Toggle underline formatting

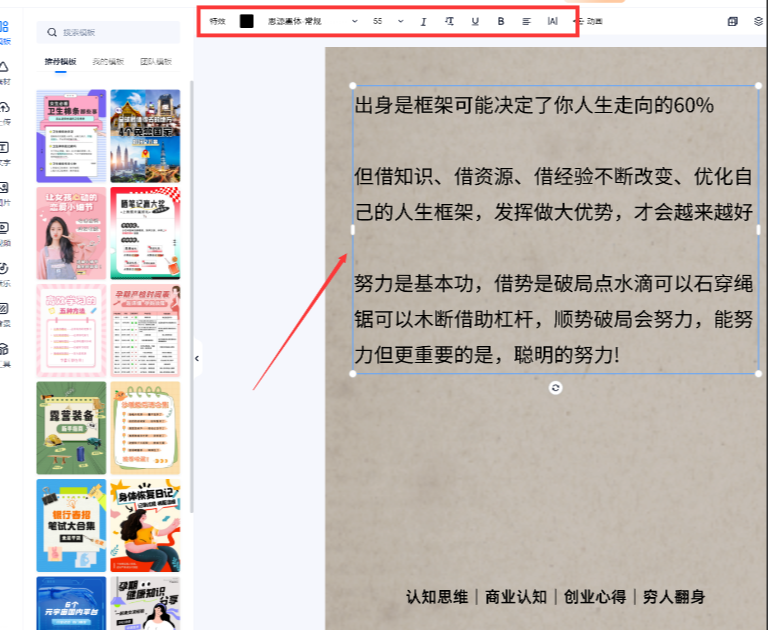[475, 21]
